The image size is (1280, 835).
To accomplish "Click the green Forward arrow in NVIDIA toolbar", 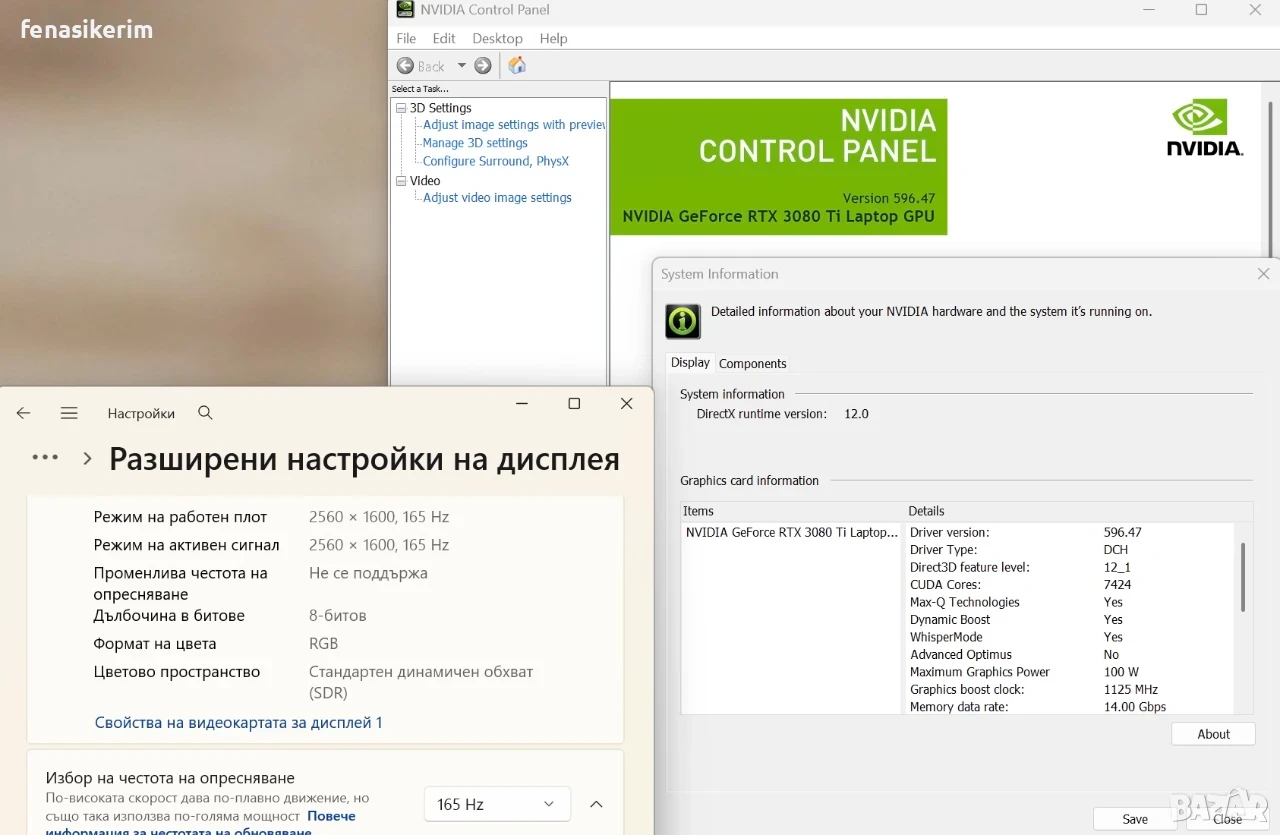I will click(483, 66).
